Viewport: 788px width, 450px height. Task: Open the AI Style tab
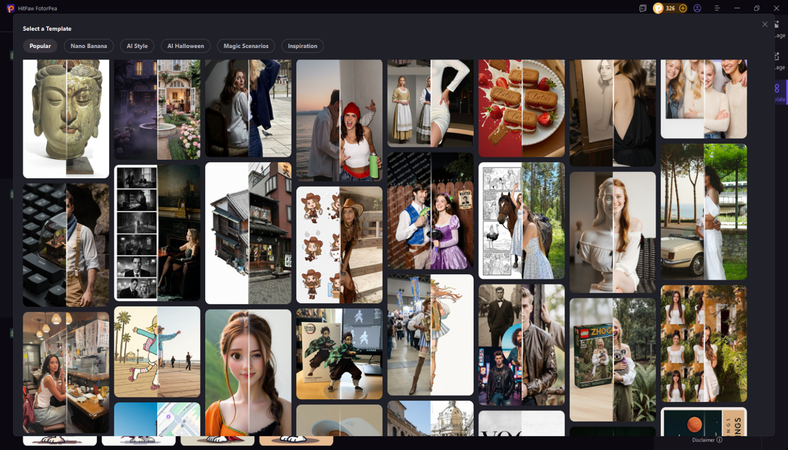(137, 46)
